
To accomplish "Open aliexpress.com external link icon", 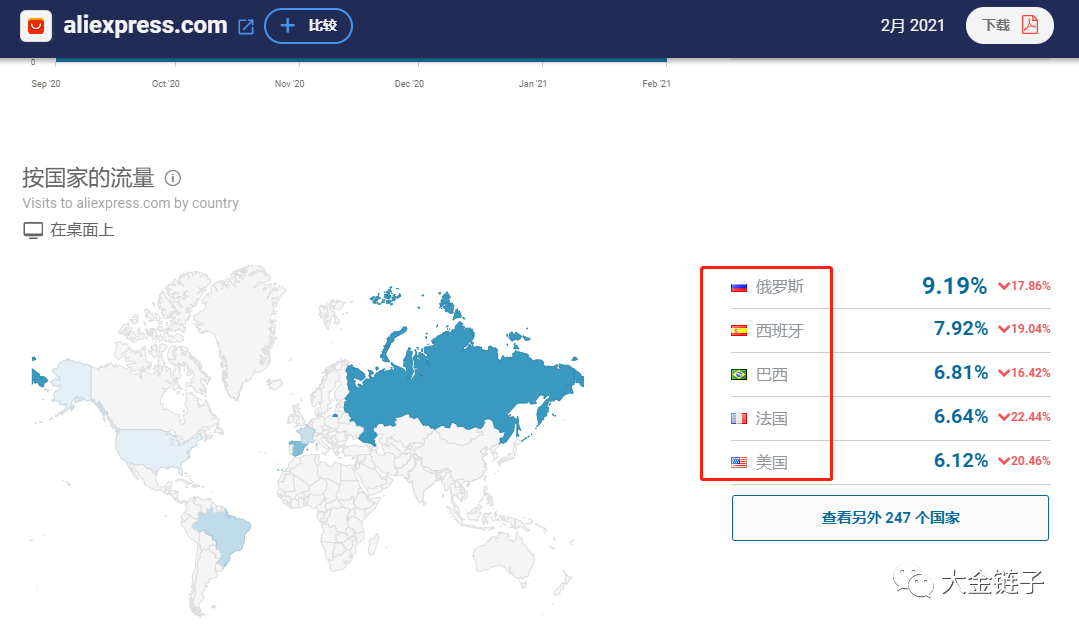I will 246,27.
